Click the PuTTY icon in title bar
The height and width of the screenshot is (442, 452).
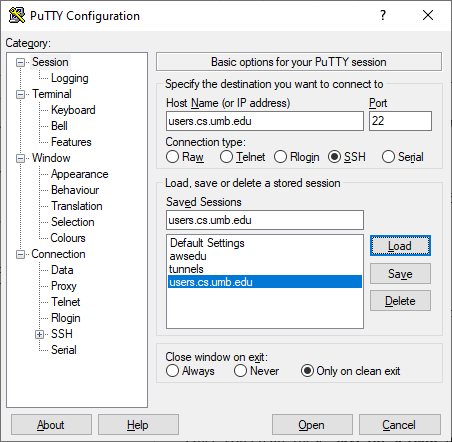[x=17, y=15]
